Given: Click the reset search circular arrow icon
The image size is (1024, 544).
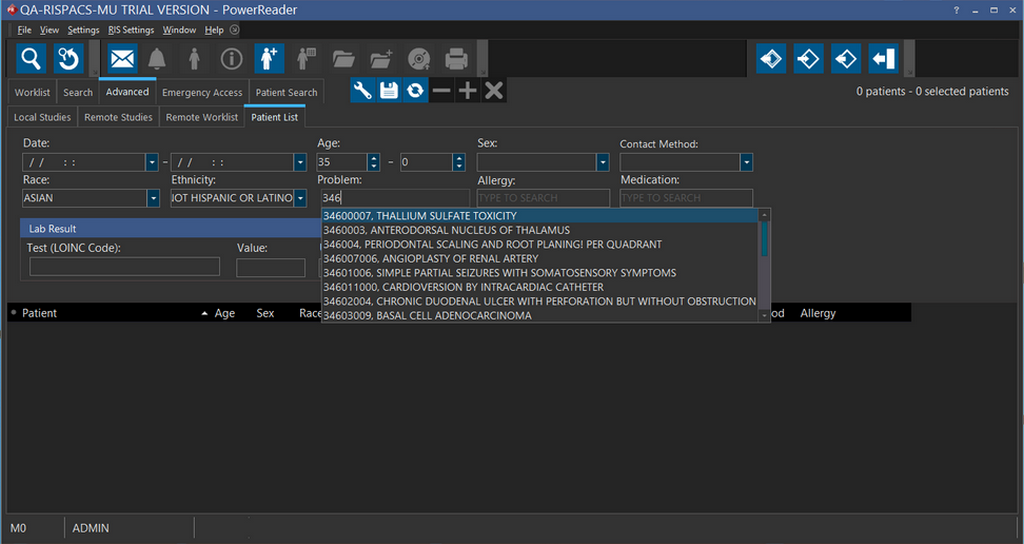Looking at the screenshot, I should point(68,59).
